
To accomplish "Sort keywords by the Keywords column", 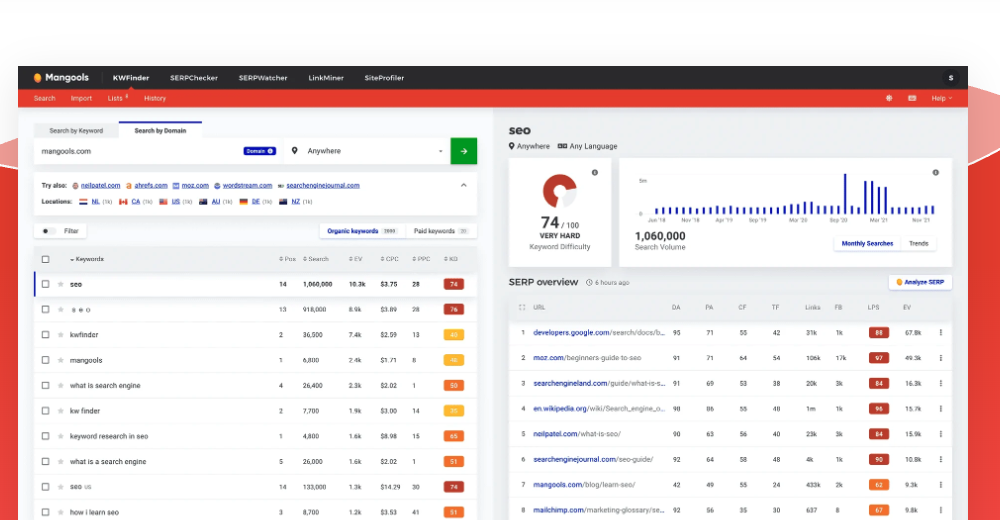I will tap(87, 259).
